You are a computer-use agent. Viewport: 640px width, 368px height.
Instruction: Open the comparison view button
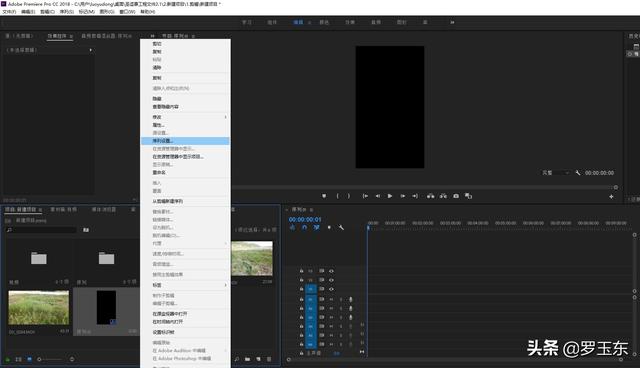click(x=469, y=196)
